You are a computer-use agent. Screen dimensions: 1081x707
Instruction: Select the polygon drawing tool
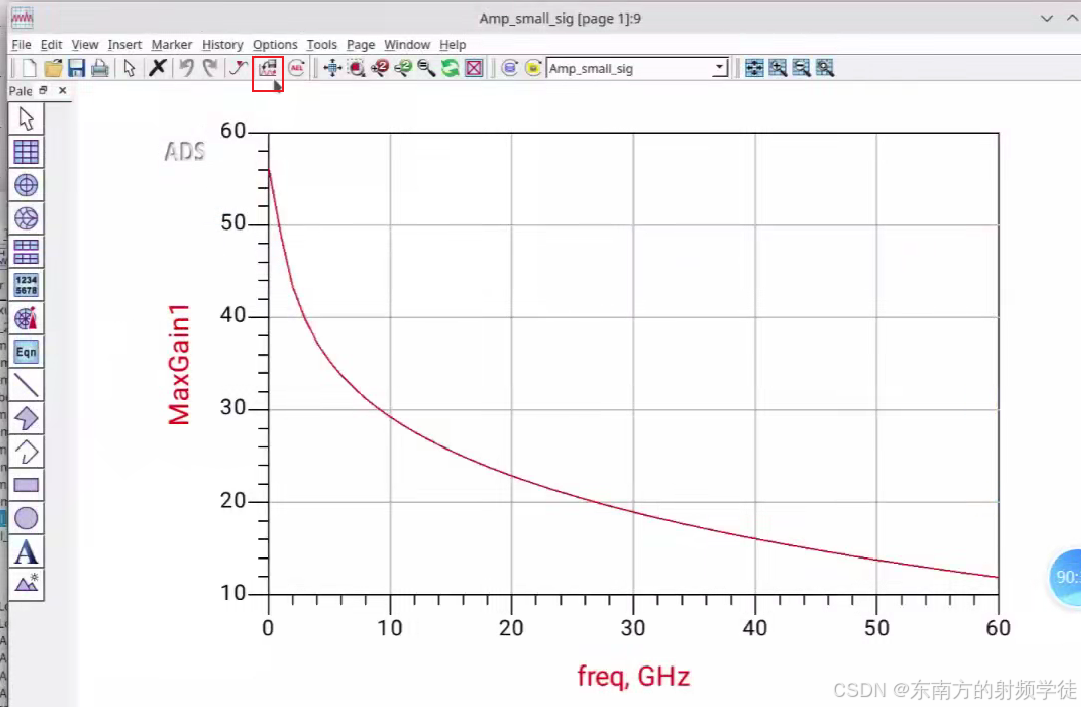click(26, 418)
